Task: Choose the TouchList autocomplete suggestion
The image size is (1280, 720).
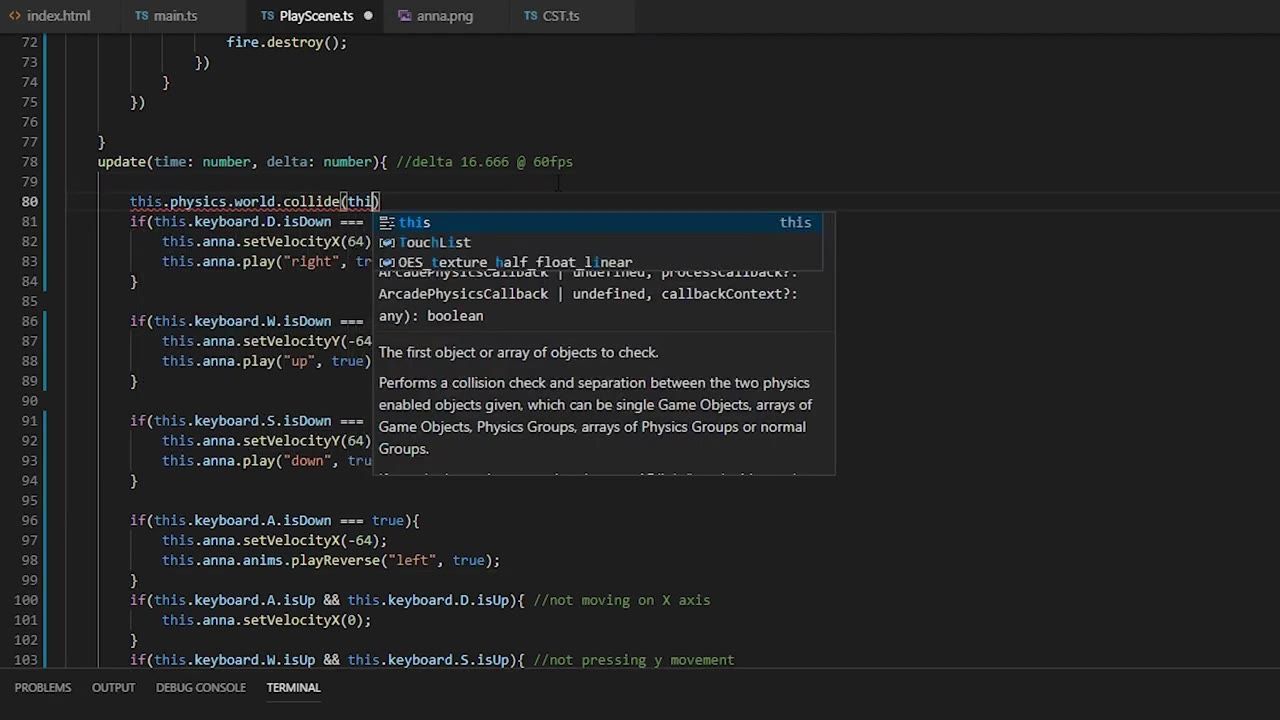Action: pyautogui.click(x=597, y=243)
